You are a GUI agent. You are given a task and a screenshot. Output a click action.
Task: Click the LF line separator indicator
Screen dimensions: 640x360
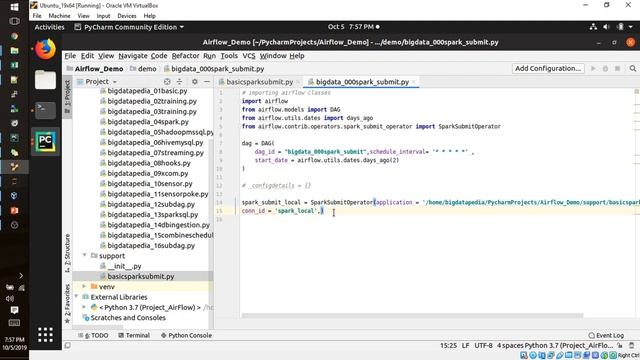click(465, 345)
